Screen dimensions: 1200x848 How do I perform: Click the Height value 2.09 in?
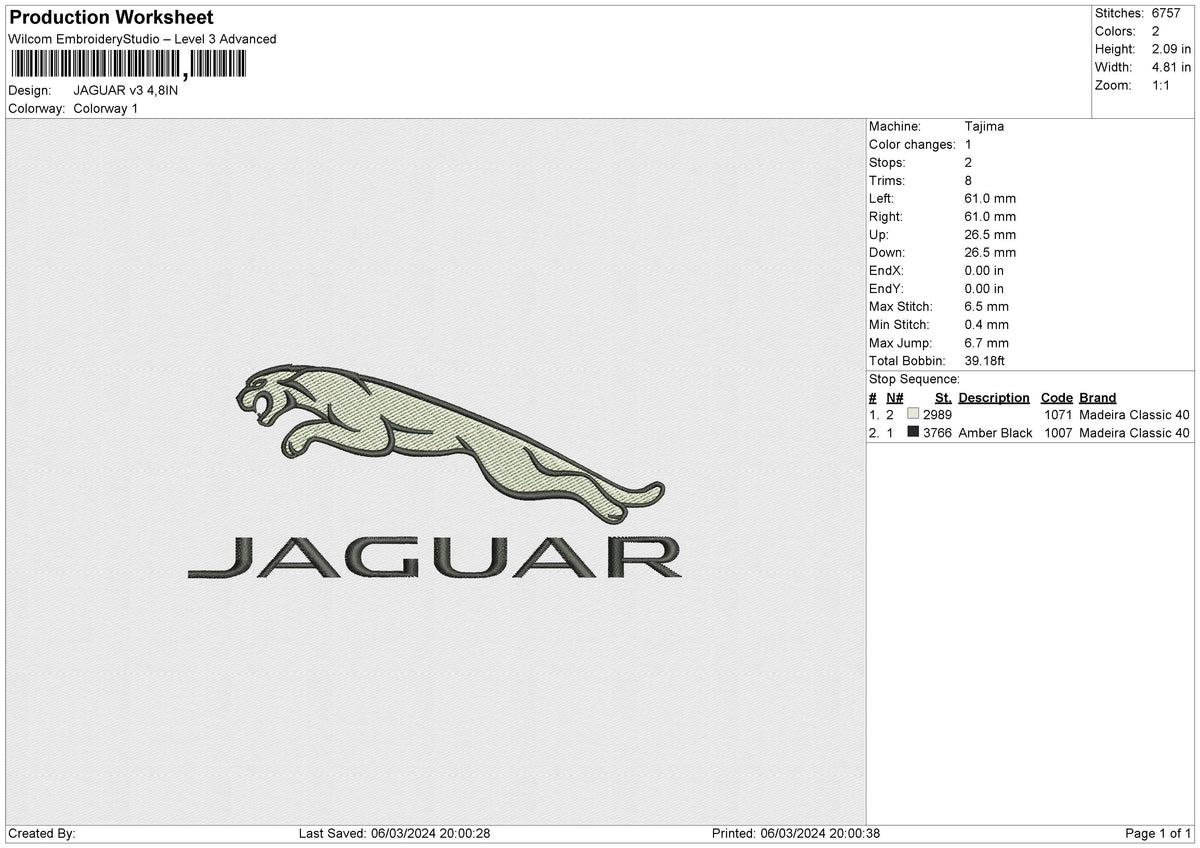click(x=1171, y=49)
